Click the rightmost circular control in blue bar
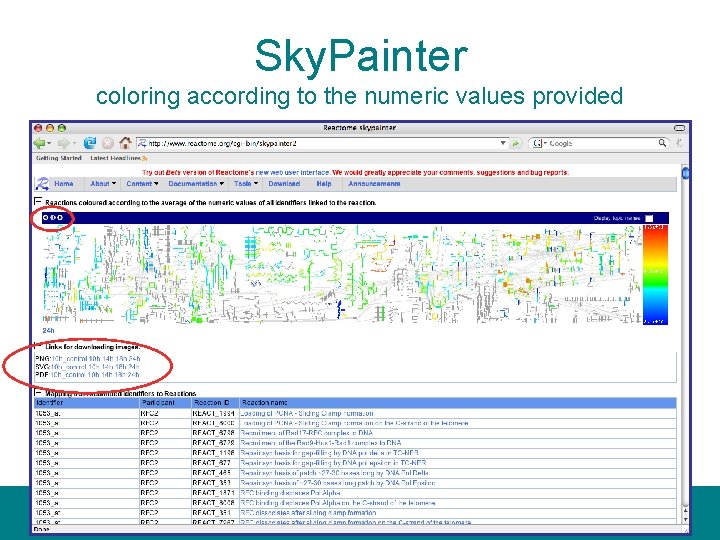Viewport: 720px width, 540px height. [60, 218]
